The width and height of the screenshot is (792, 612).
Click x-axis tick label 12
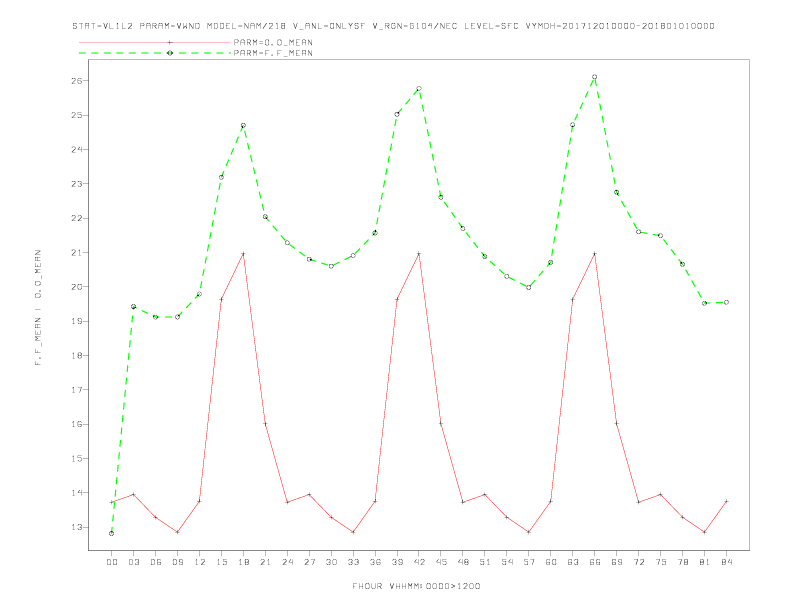point(200,562)
